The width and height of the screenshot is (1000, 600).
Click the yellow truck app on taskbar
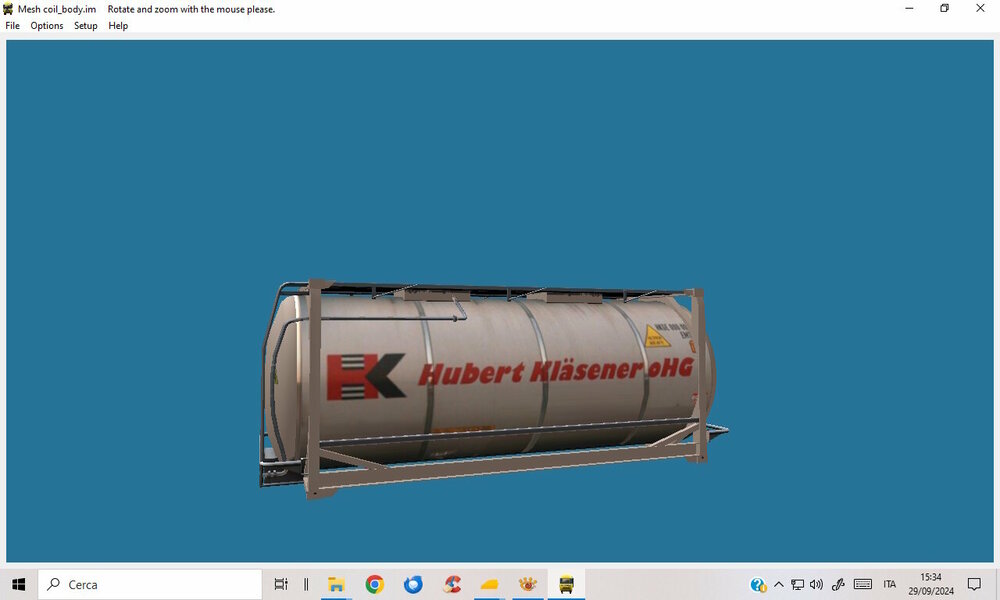(566, 584)
